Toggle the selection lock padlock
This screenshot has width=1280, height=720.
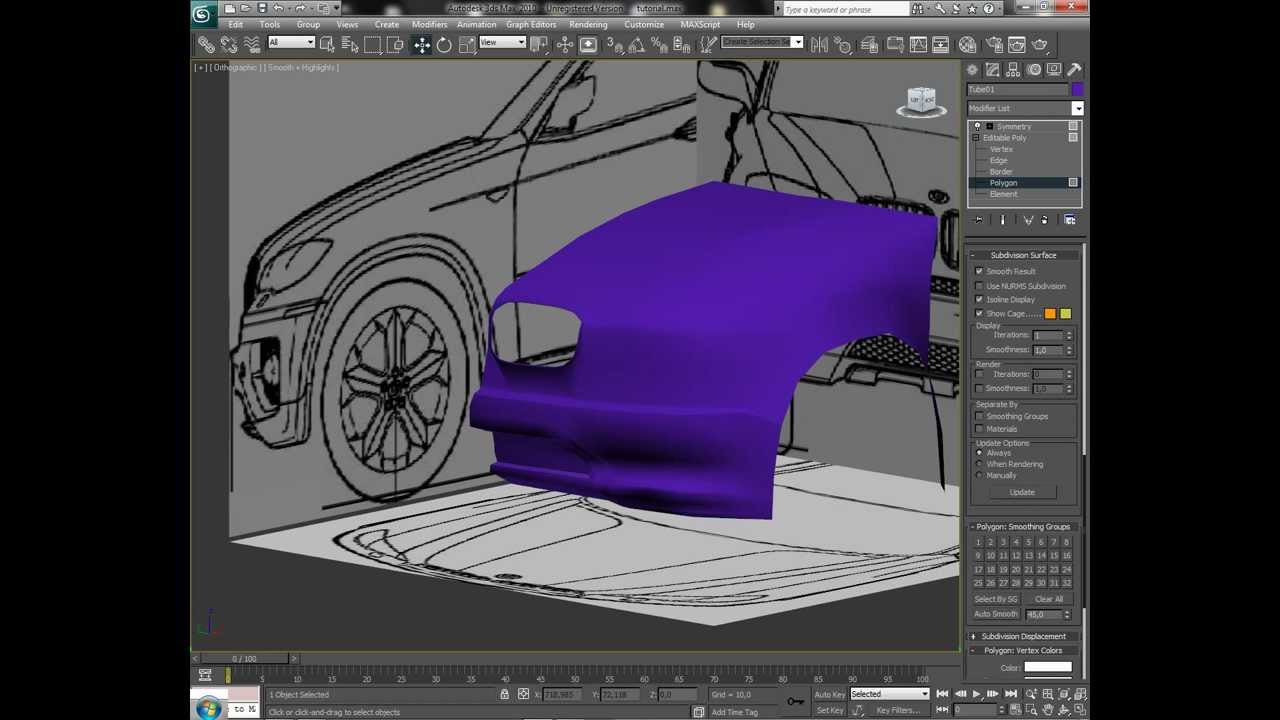(x=505, y=694)
